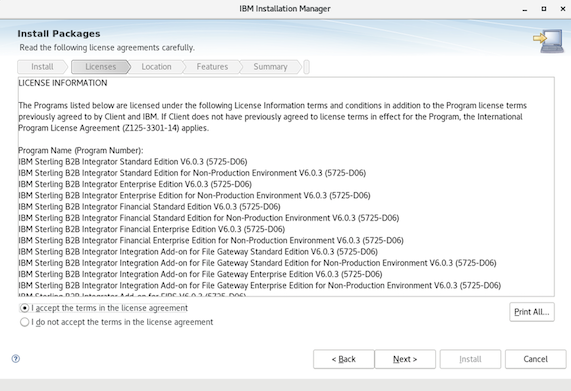Click the greyed-out Install button
Viewport: 571px width, 391px height.
coord(470,359)
